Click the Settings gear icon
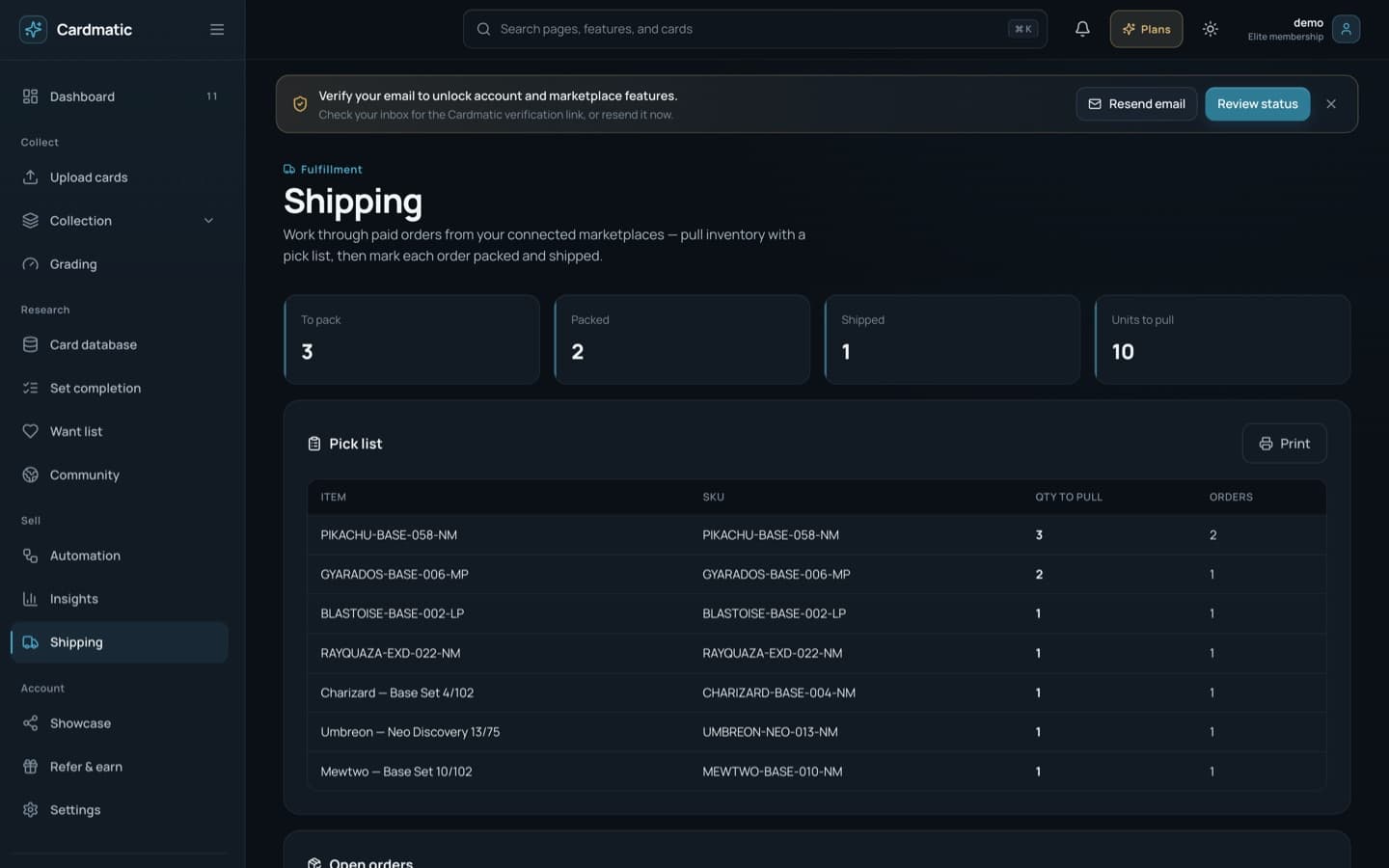The width and height of the screenshot is (1389, 868). [x=30, y=810]
